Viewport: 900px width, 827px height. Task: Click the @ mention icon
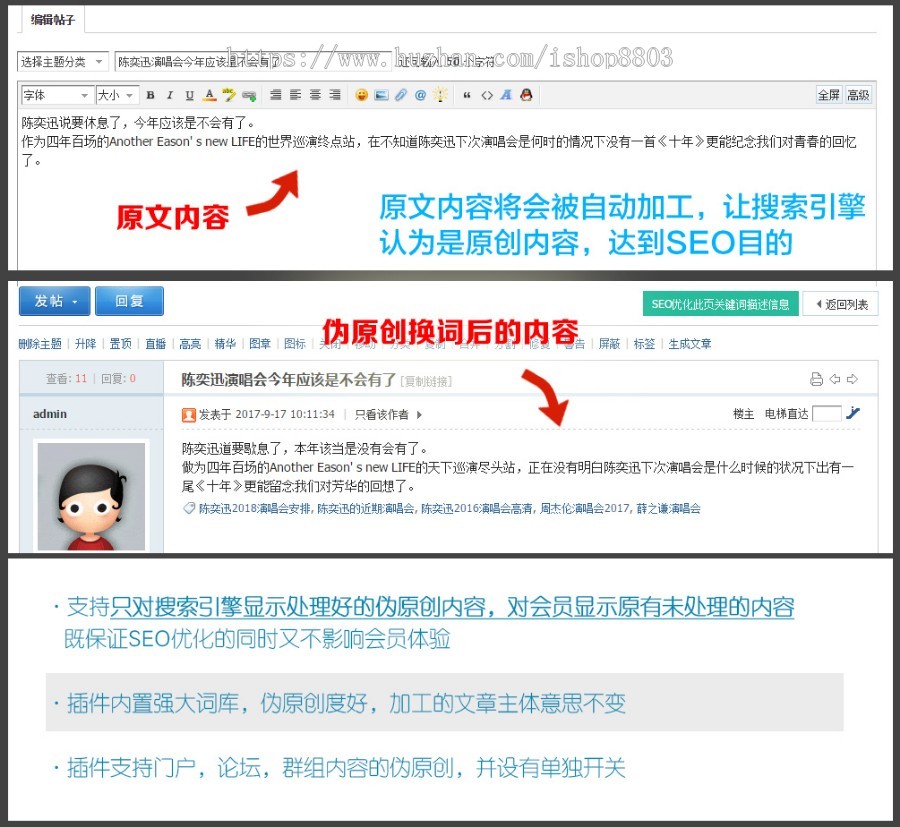tap(420, 95)
